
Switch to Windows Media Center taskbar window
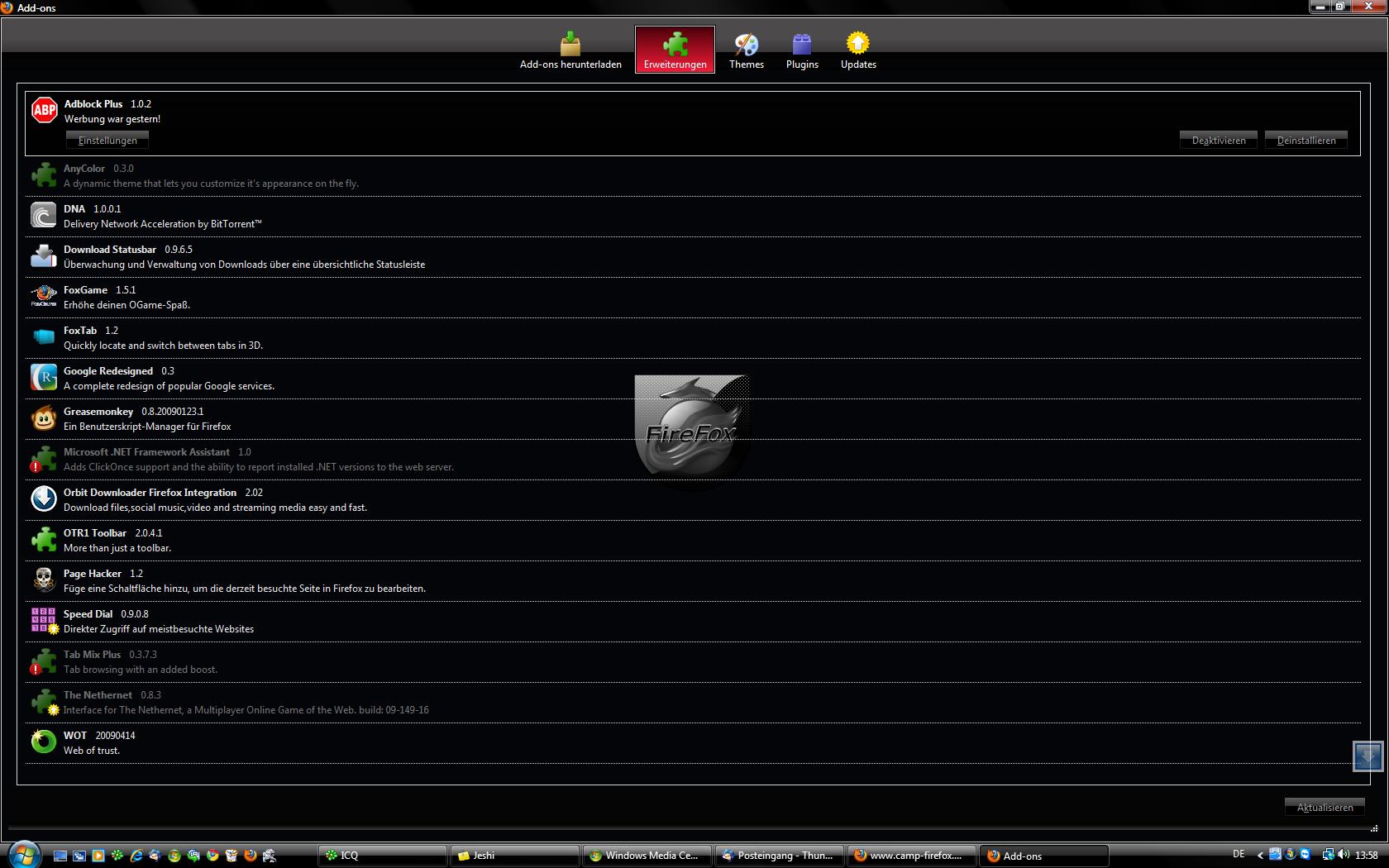coord(647,856)
